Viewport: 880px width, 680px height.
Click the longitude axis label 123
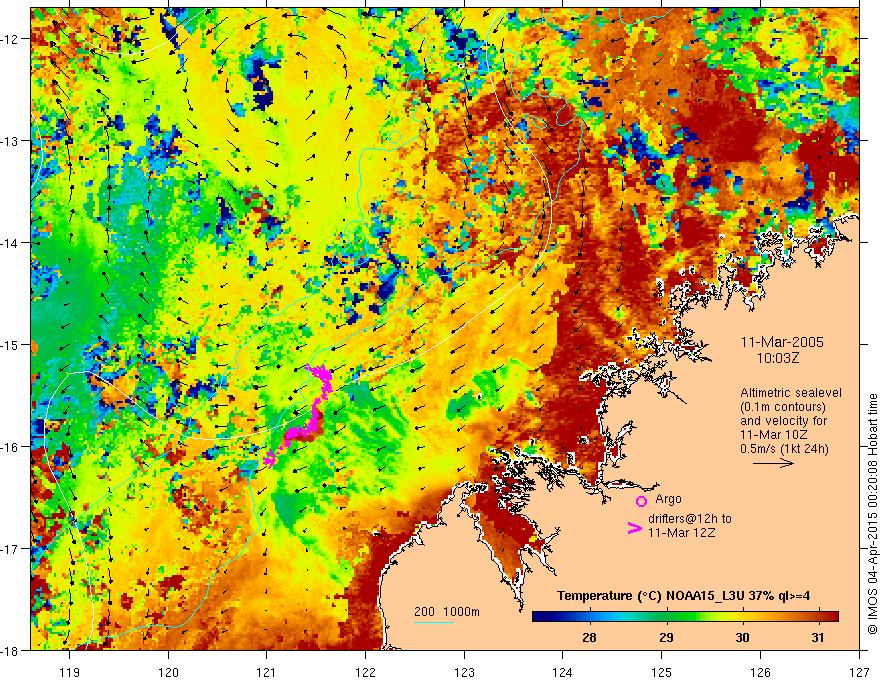coord(464,672)
